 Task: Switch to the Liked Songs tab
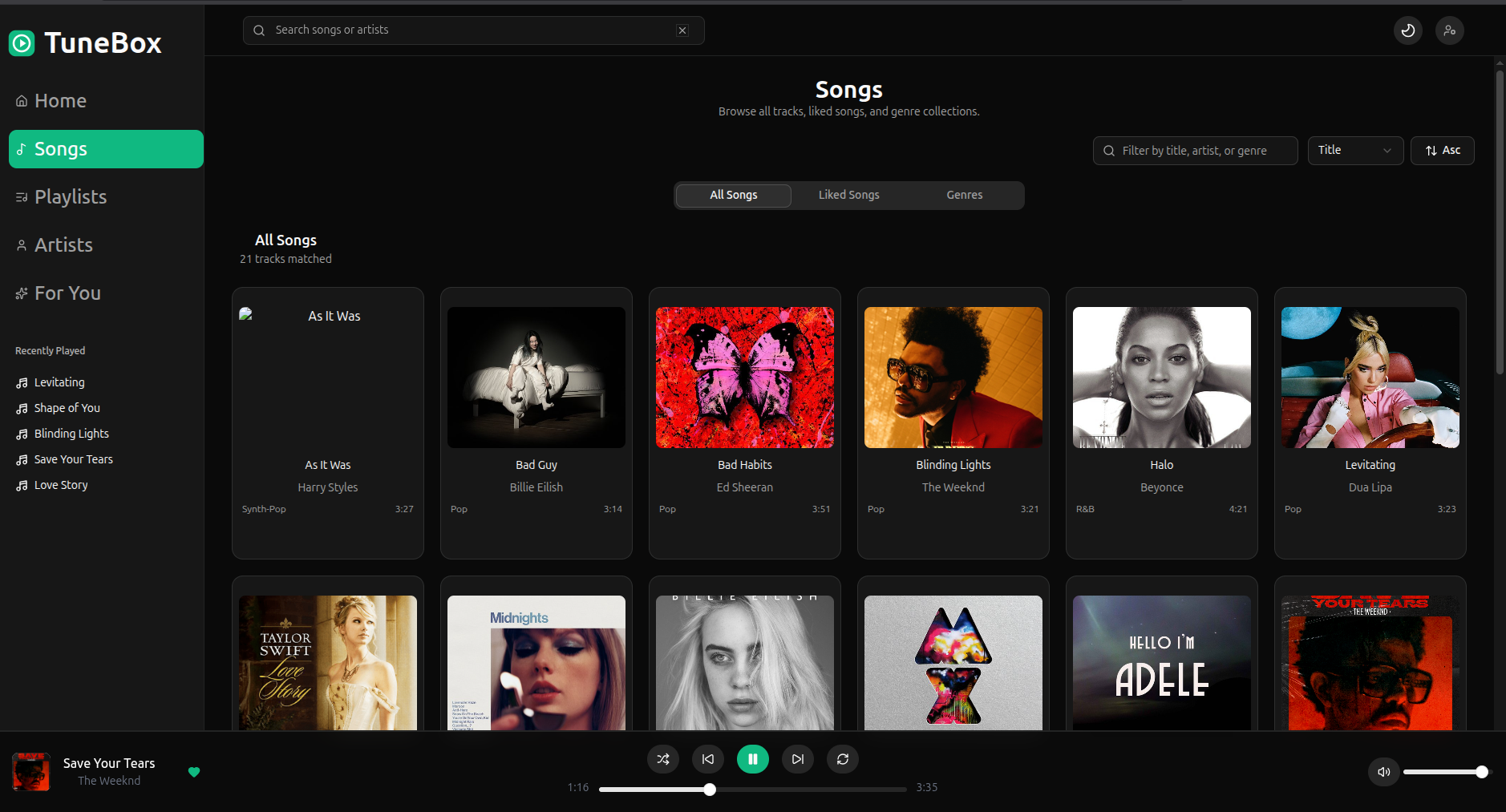[x=848, y=195]
